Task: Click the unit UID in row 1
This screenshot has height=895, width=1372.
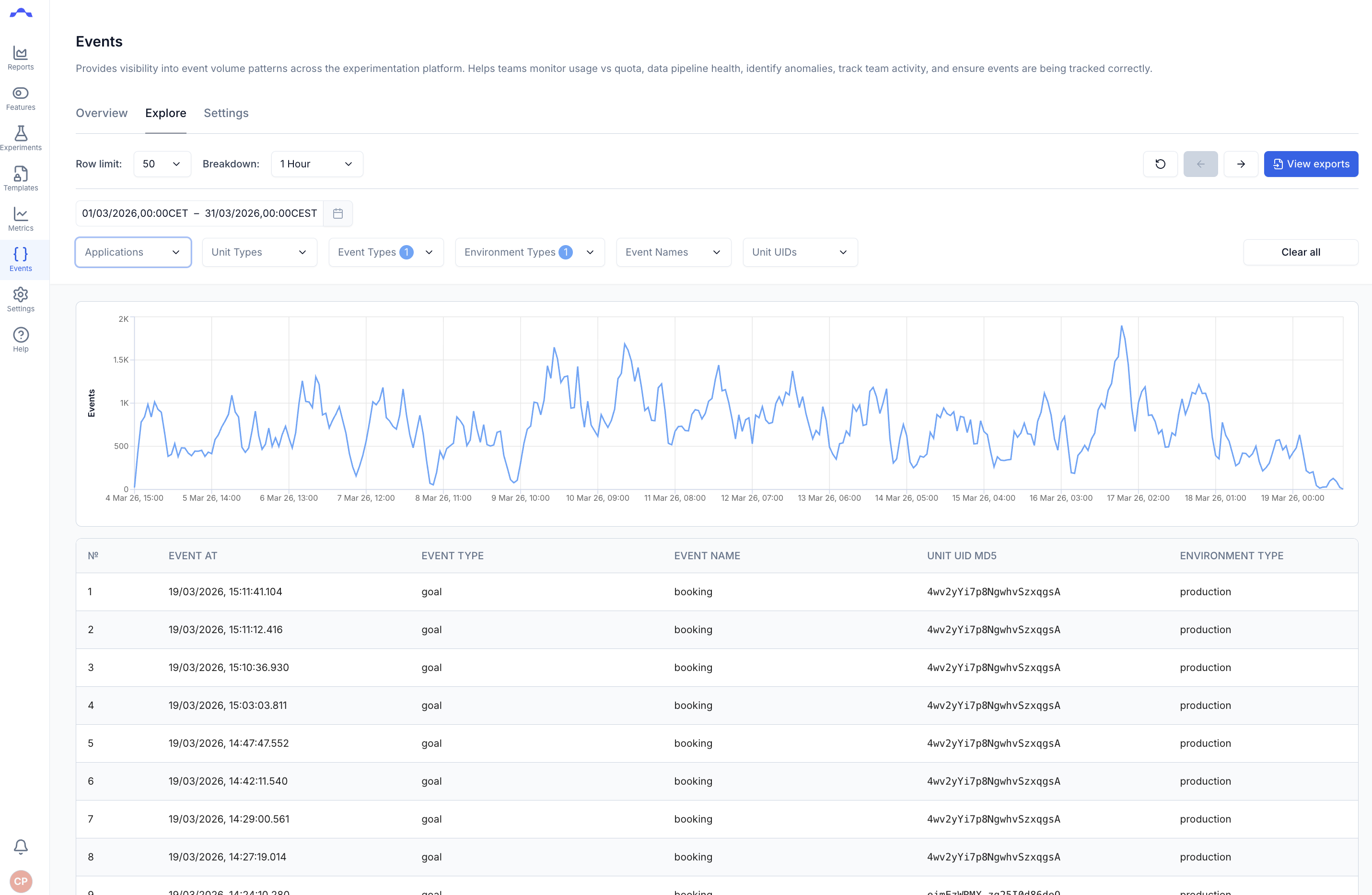Action: click(x=993, y=592)
